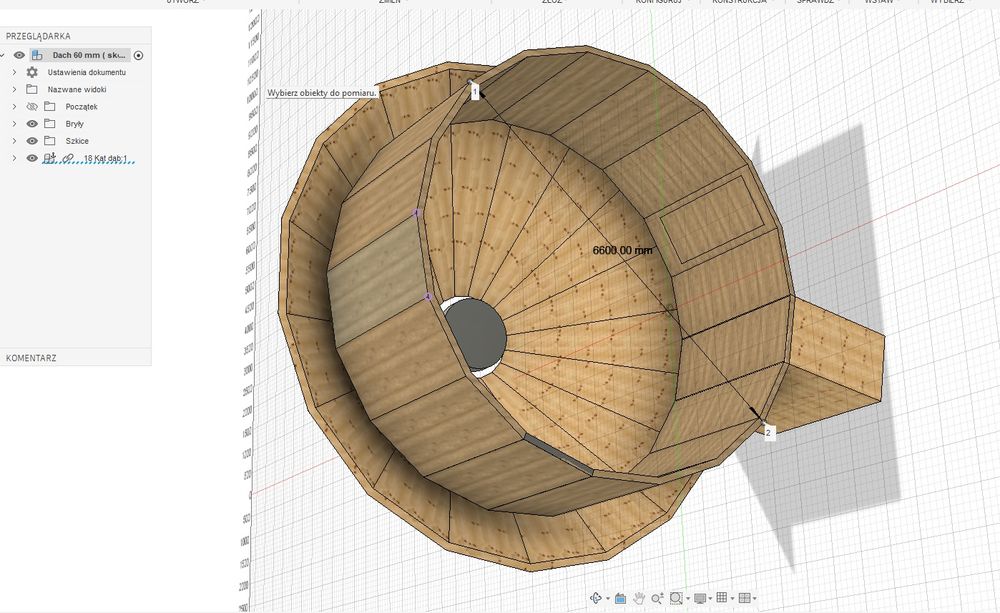1000x613 pixels.
Task: Expand the Ustawienia dokumentu node
Action: (x=14, y=72)
